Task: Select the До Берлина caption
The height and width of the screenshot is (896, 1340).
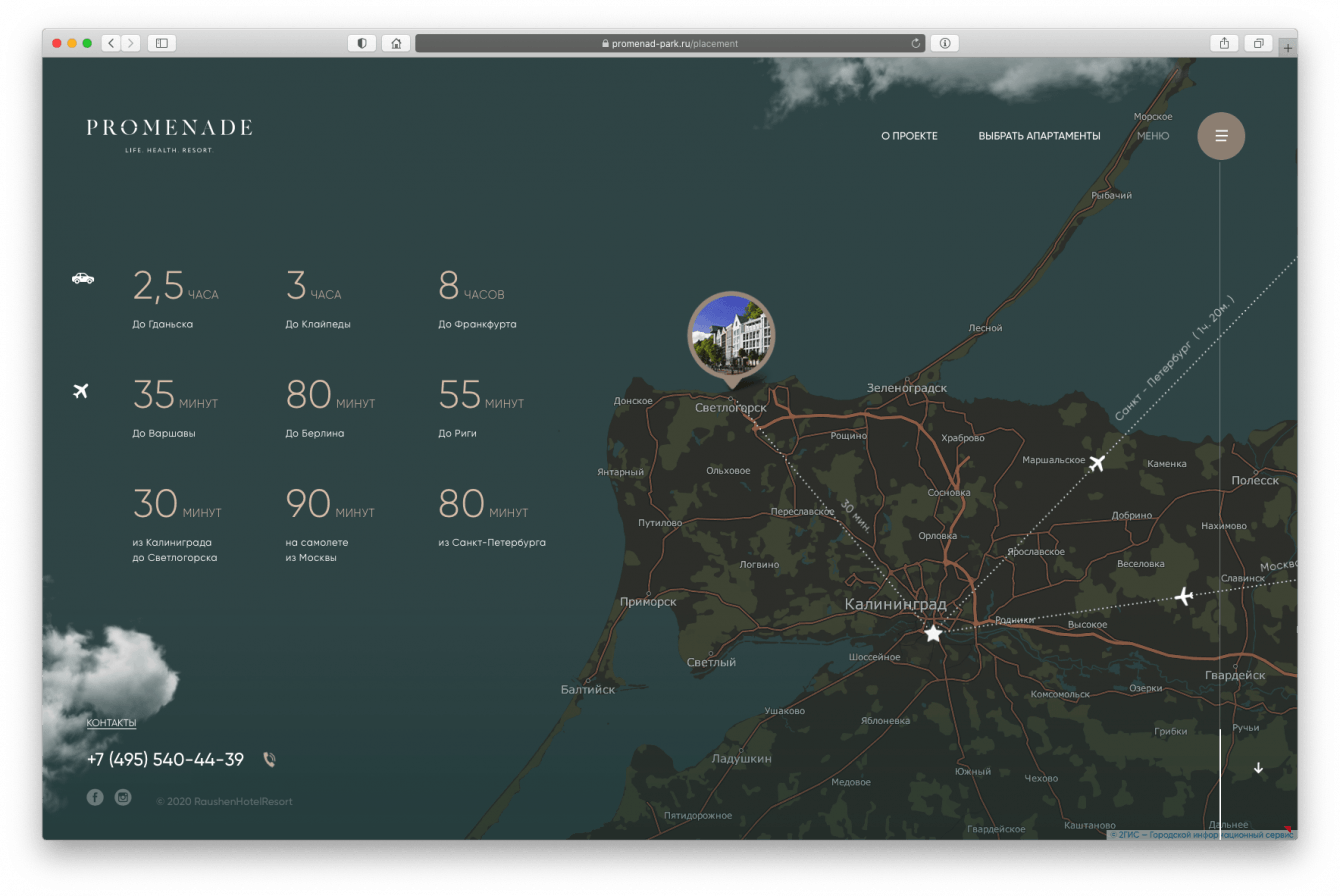Action: [314, 434]
